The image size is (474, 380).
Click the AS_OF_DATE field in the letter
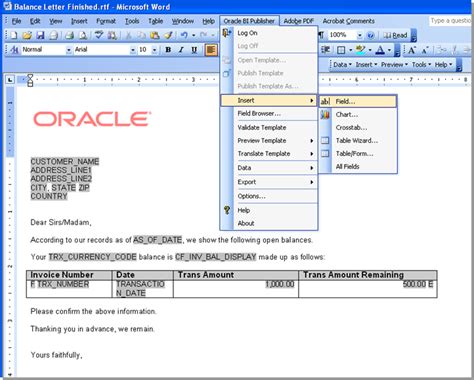click(157, 240)
